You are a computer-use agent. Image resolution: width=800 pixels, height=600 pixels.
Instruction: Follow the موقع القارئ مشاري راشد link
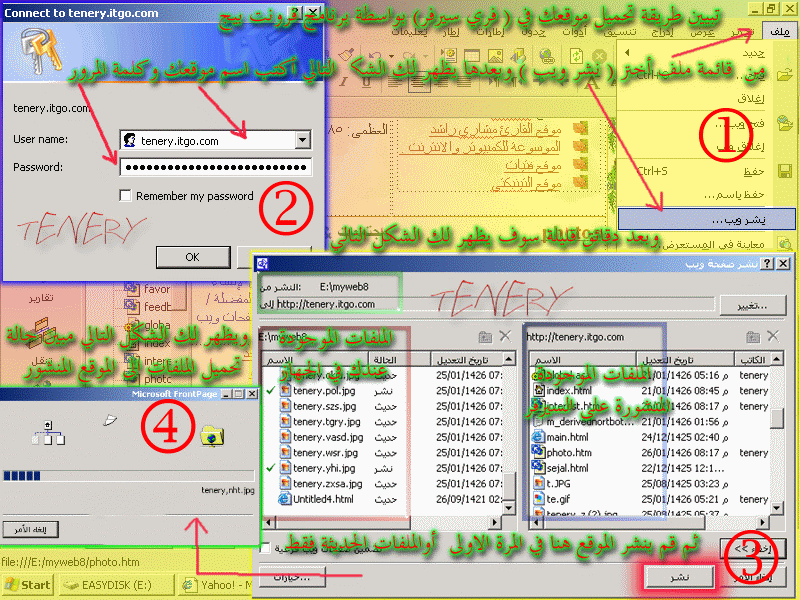[495, 130]
